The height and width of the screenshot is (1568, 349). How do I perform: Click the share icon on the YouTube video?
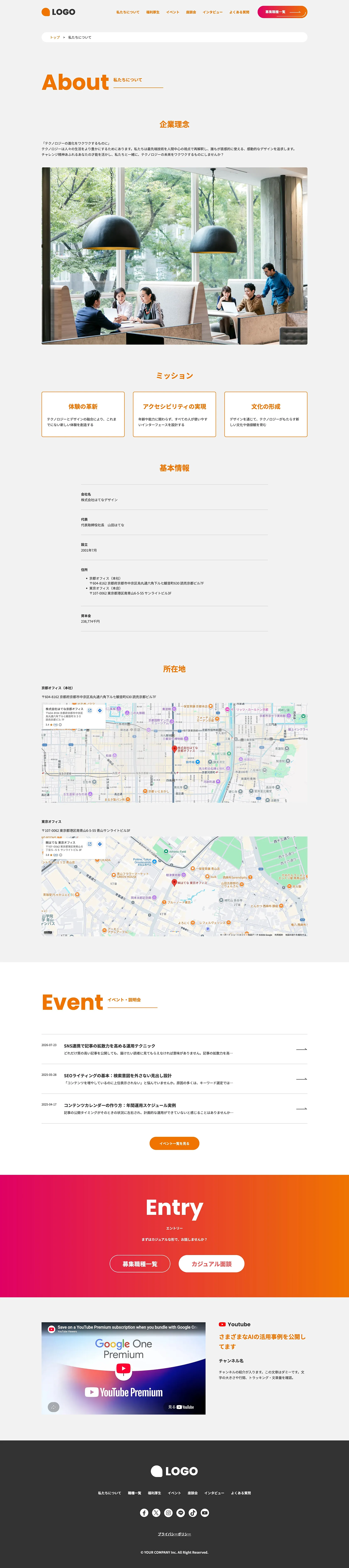[x=54, y=1407]
